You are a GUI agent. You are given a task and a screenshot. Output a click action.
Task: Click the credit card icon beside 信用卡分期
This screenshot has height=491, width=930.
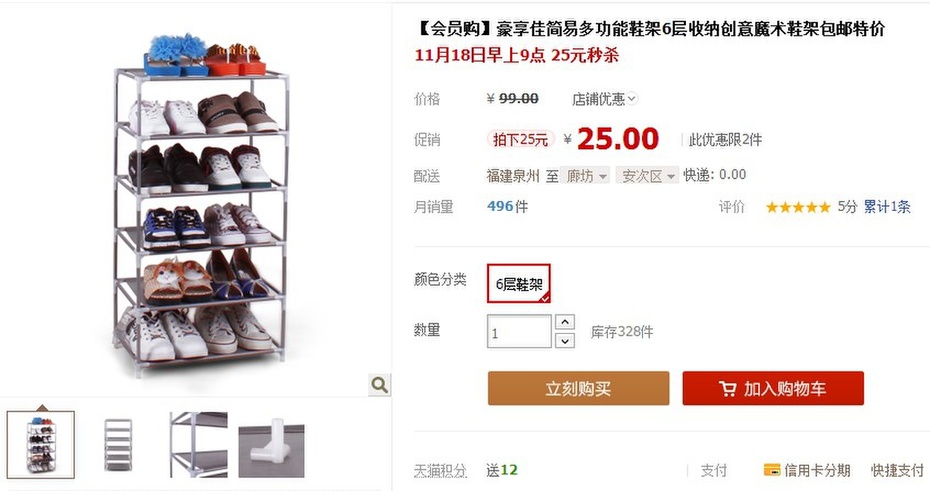coord(772,470)
